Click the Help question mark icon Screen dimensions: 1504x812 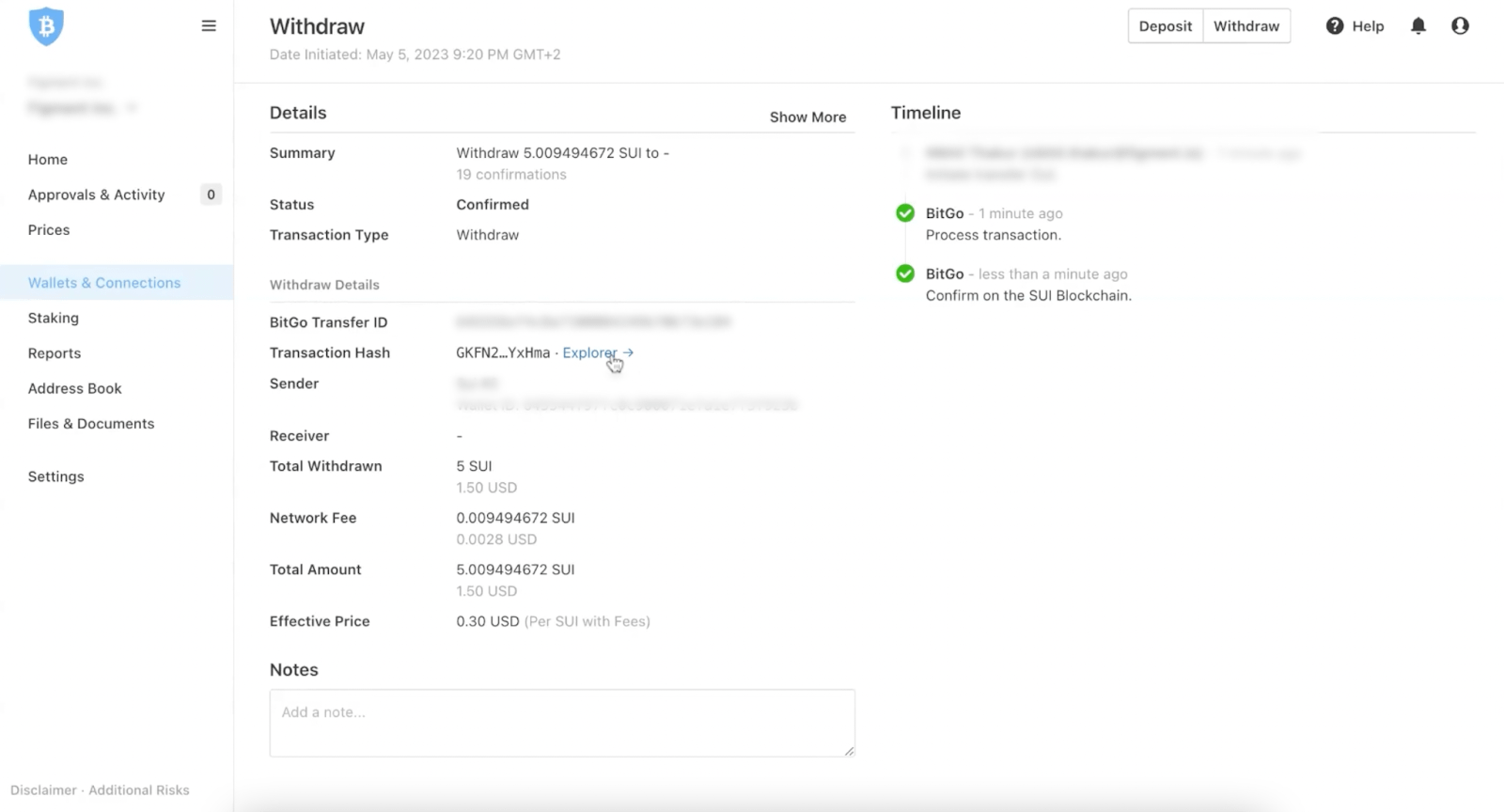(1334, 26)
